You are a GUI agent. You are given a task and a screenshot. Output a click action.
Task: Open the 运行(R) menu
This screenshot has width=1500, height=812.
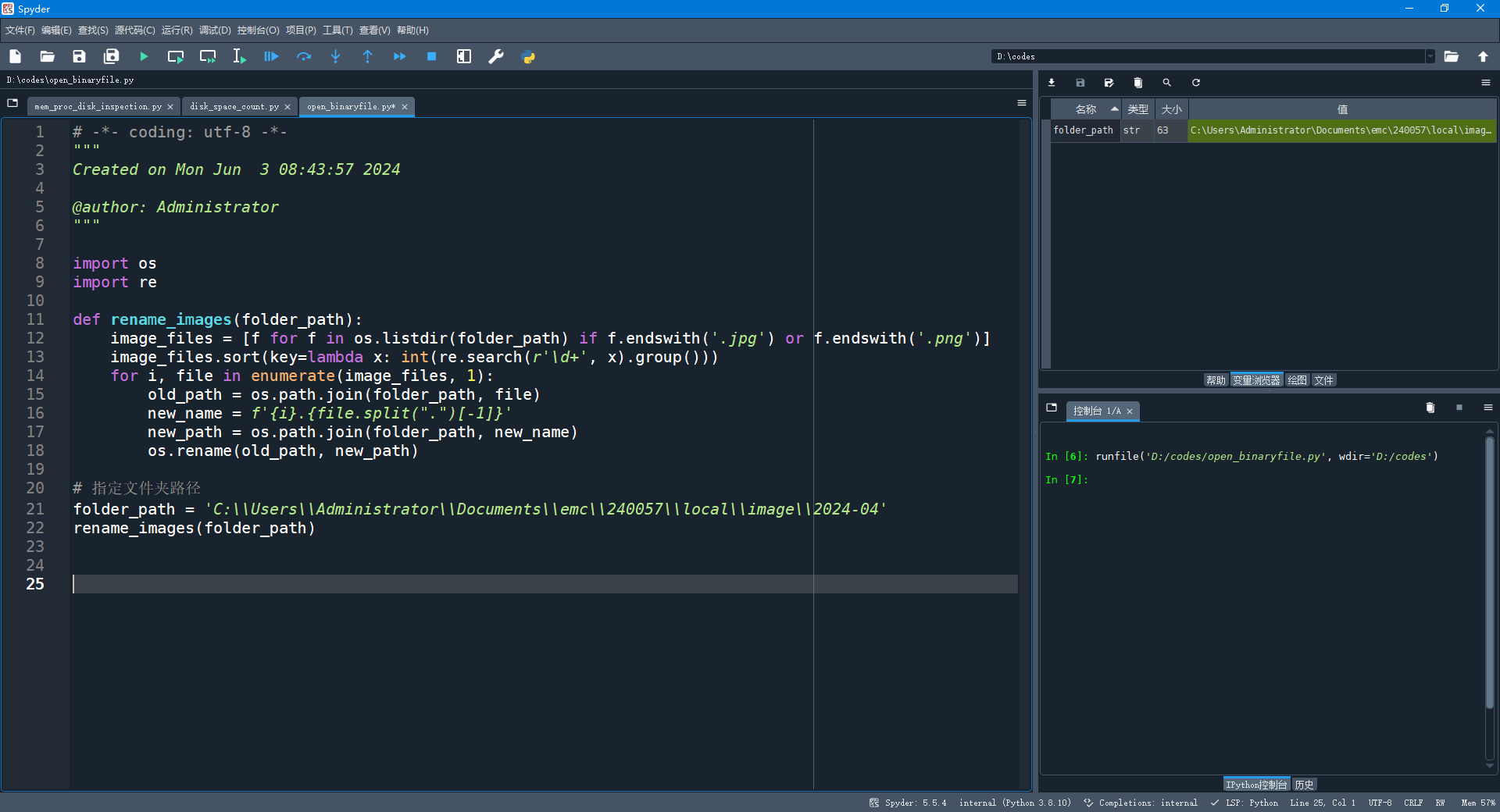[177, 30]
